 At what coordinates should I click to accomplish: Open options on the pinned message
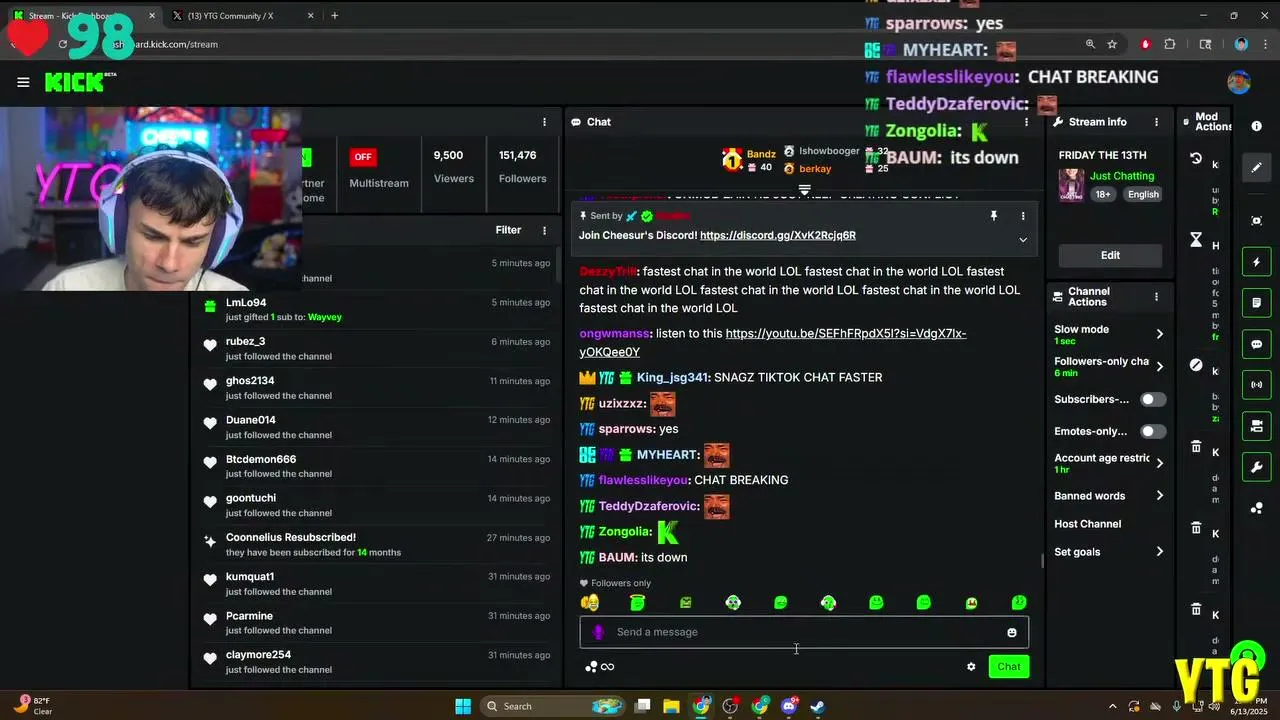click(1022, 216)
